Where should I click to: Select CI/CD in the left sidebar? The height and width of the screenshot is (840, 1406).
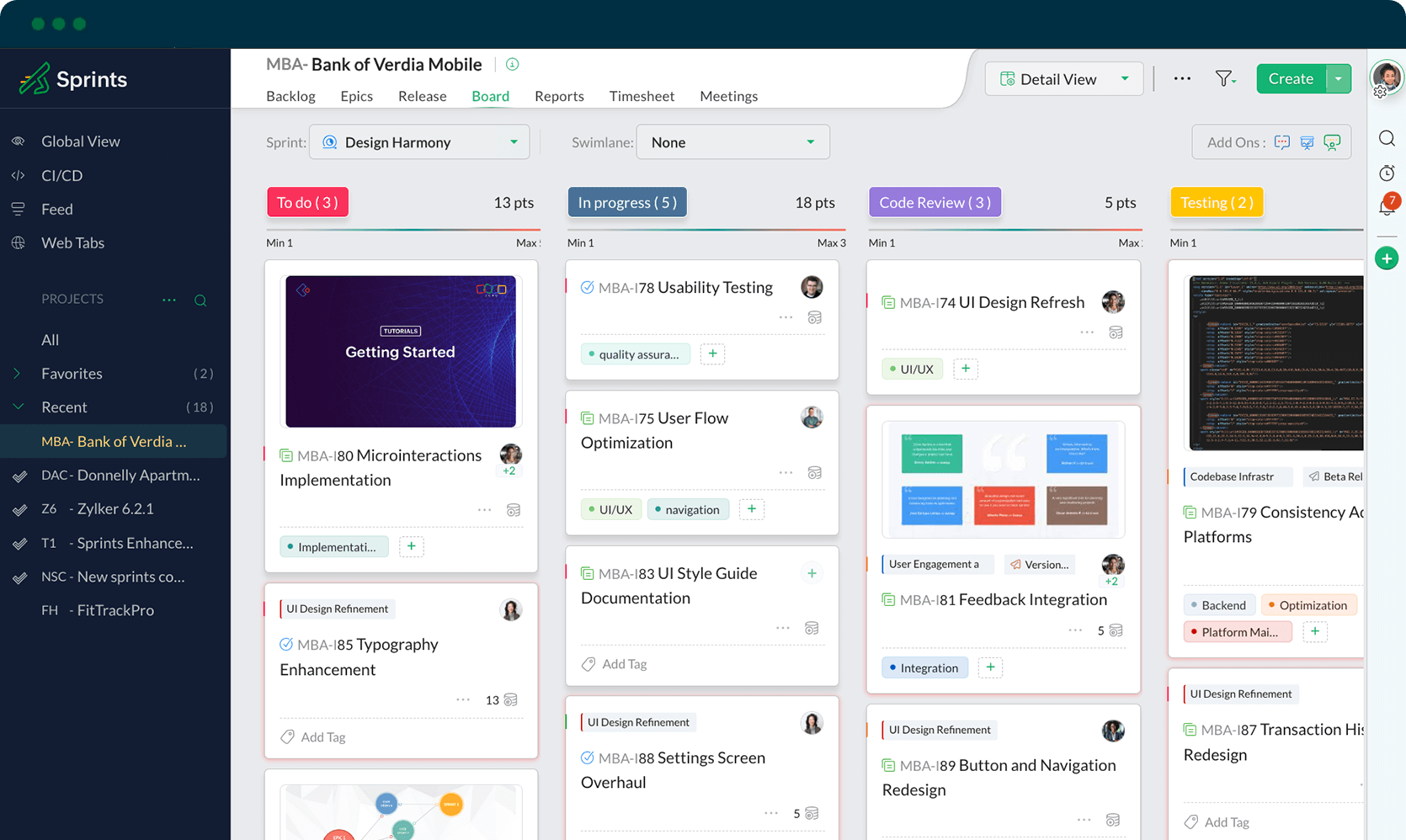61,175
